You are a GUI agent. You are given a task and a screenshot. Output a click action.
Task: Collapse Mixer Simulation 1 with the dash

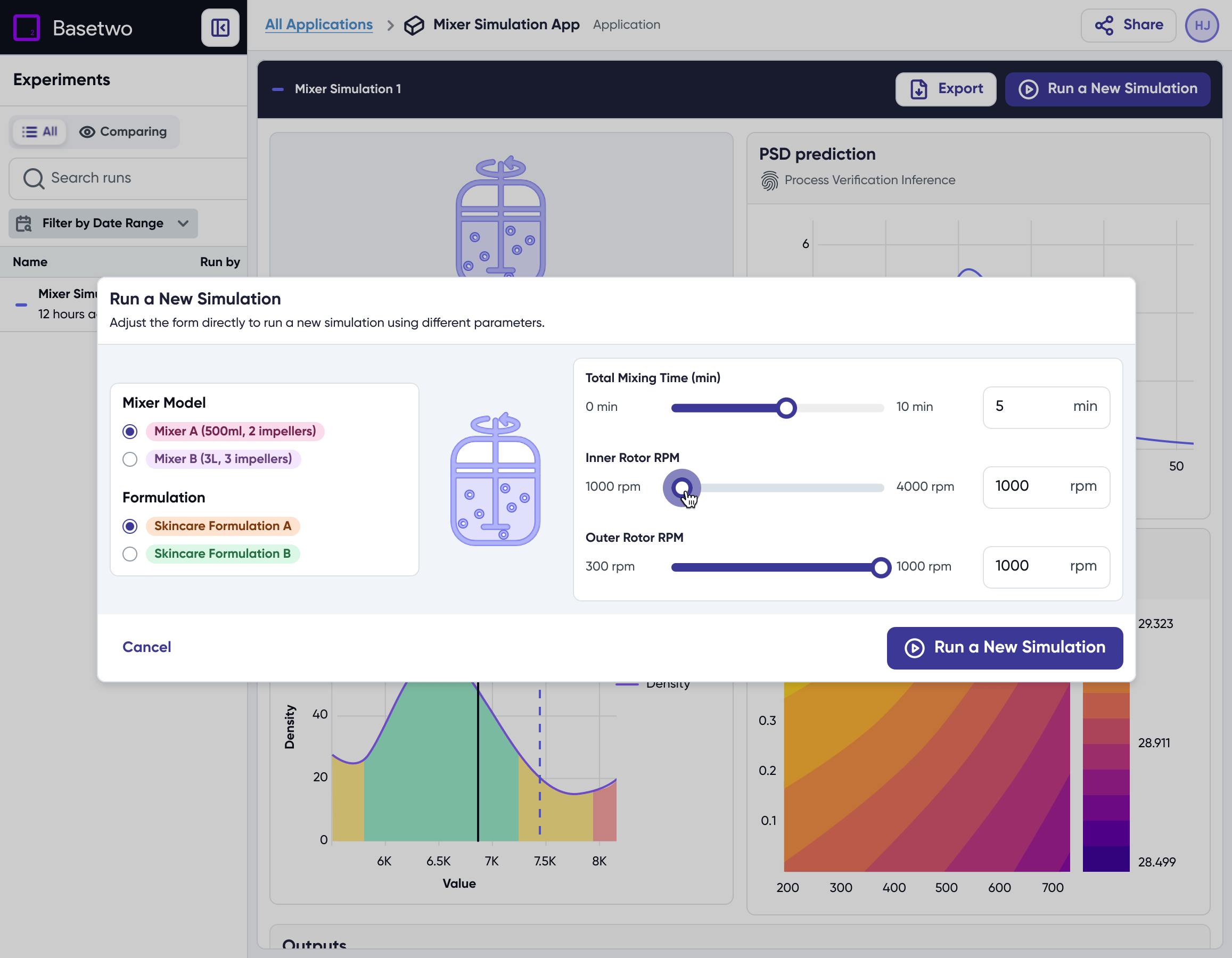coord(277,89)
